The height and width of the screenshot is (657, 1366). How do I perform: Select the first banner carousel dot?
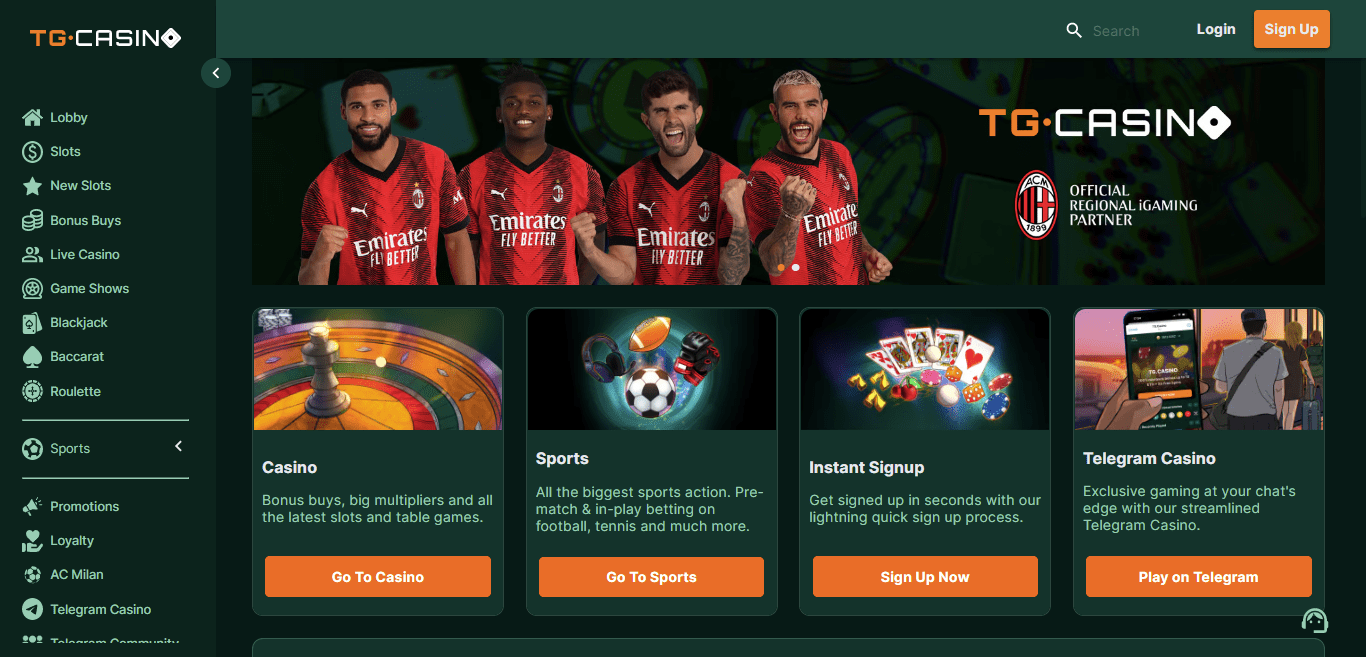[781, 267]
